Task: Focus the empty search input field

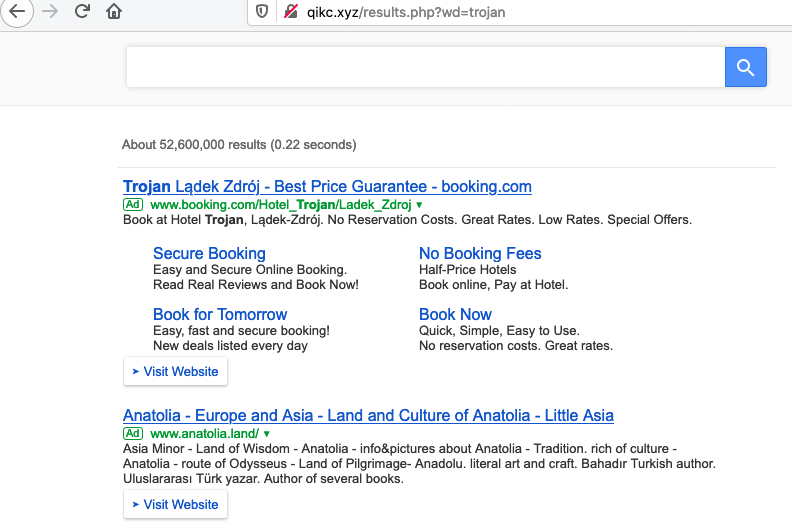Action: pos(425,67)
